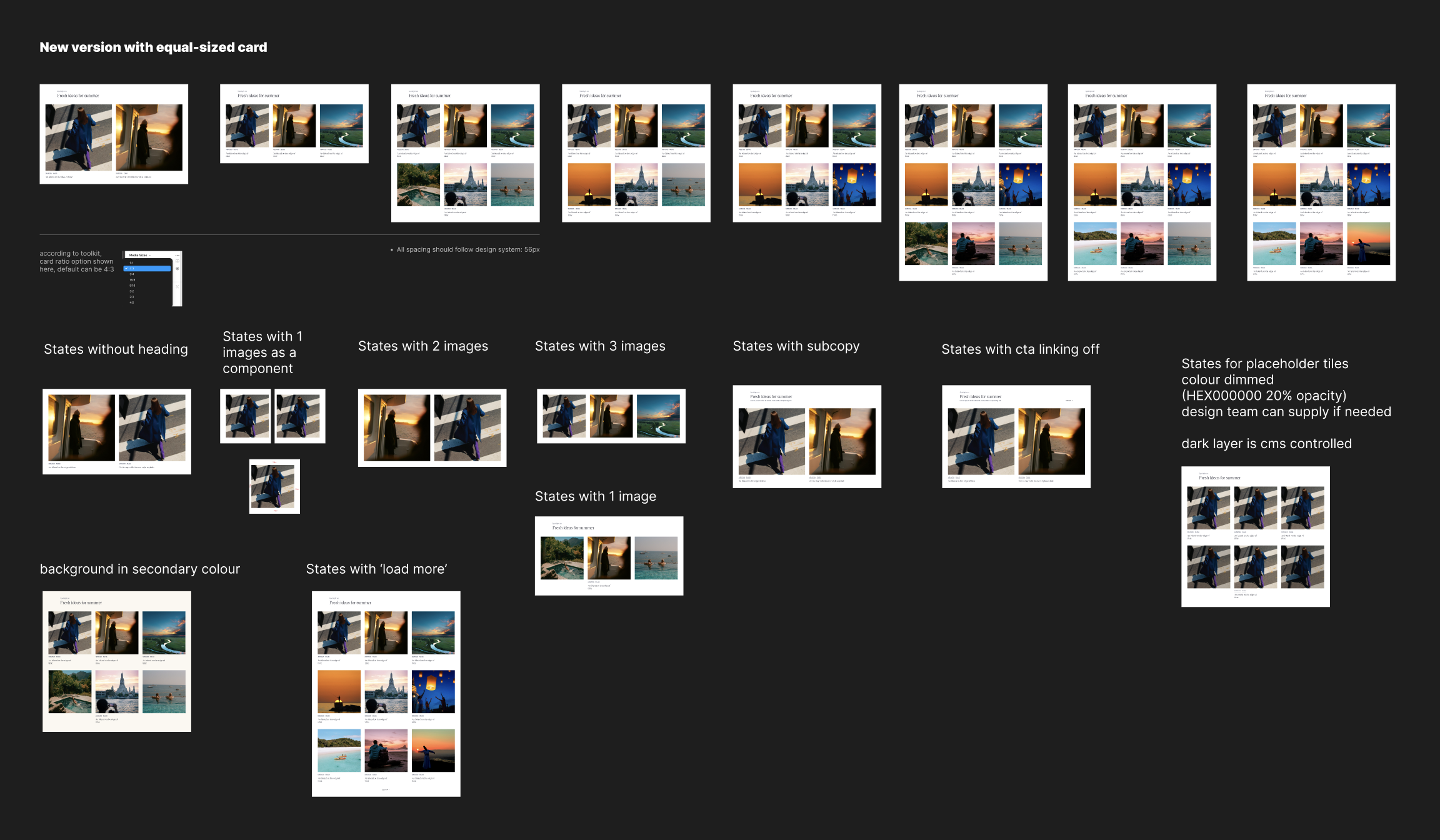Select 'States with 1 images as a component' label
Screen dimensions: 1440x840
click(262, 352)
